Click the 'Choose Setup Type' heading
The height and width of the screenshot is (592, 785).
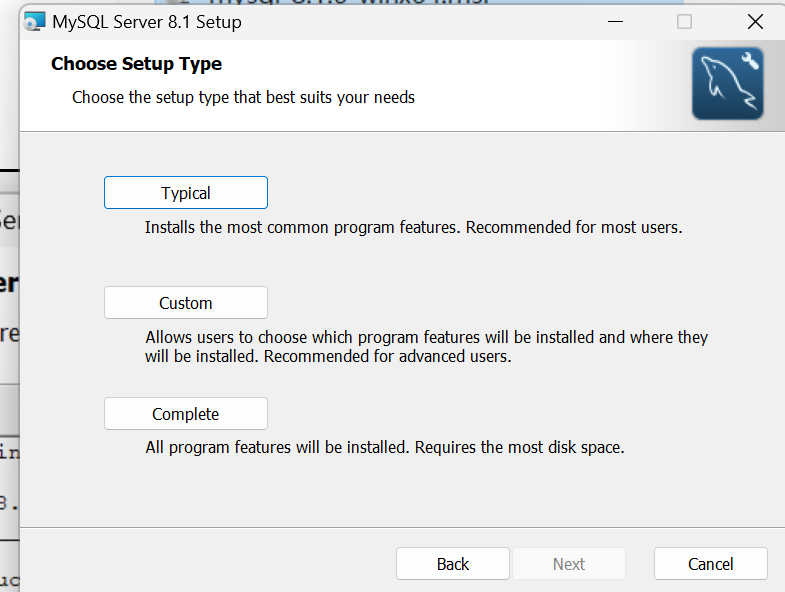[x=136, y=64]
